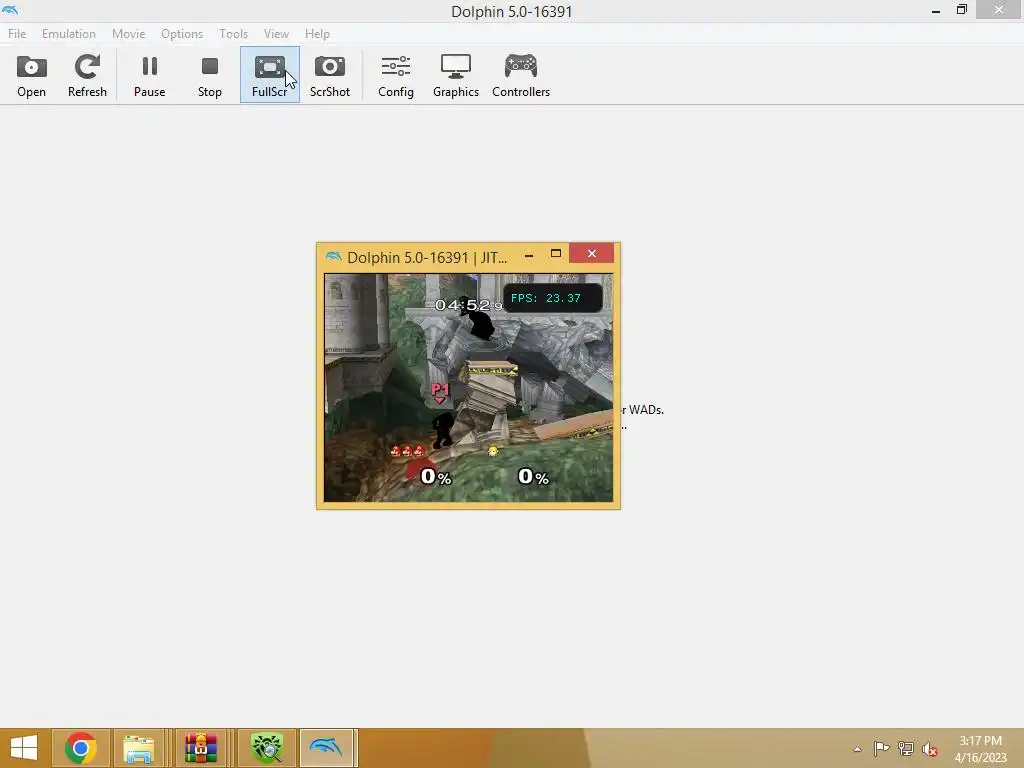This screenshot has height=768, width=1024.
Task: Open the Config settings
Action: (396, 76)
